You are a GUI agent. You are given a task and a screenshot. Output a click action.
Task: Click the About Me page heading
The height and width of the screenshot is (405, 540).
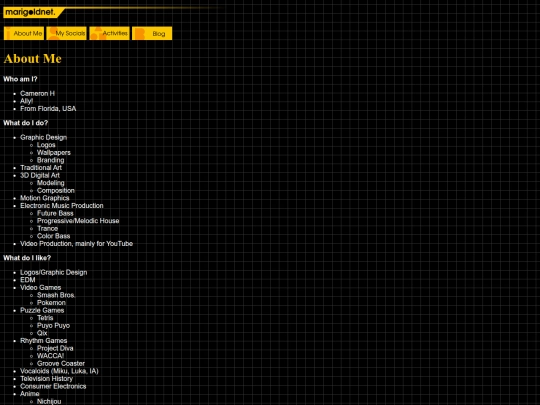(33, 59)
